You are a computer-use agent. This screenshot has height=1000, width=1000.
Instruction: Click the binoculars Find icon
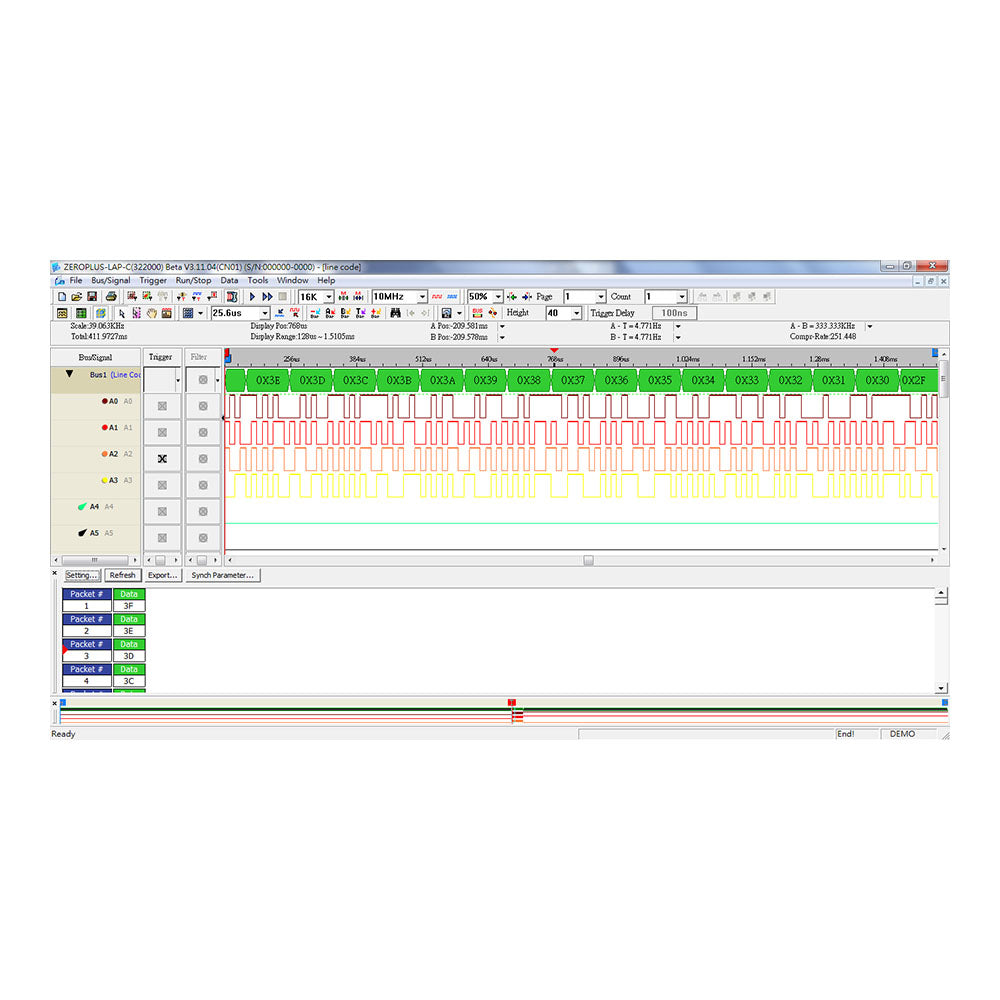coord(395,313)
